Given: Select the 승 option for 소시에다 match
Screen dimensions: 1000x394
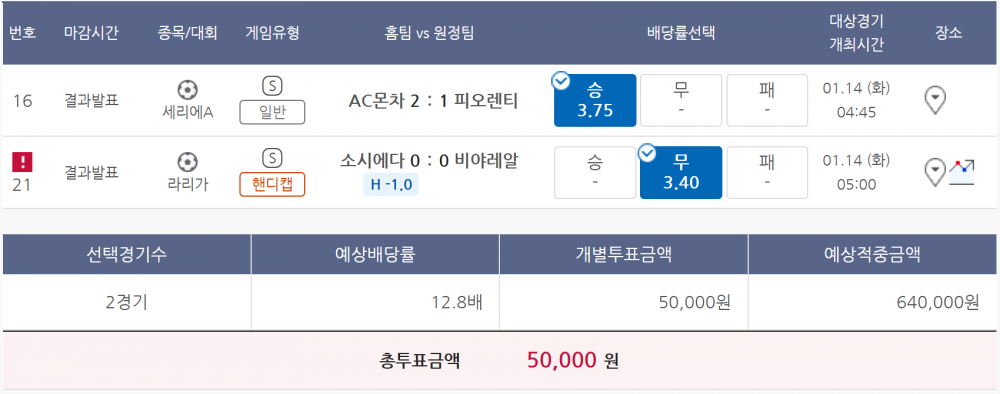Looking at the screenshot, I should [x=595, y=173].
